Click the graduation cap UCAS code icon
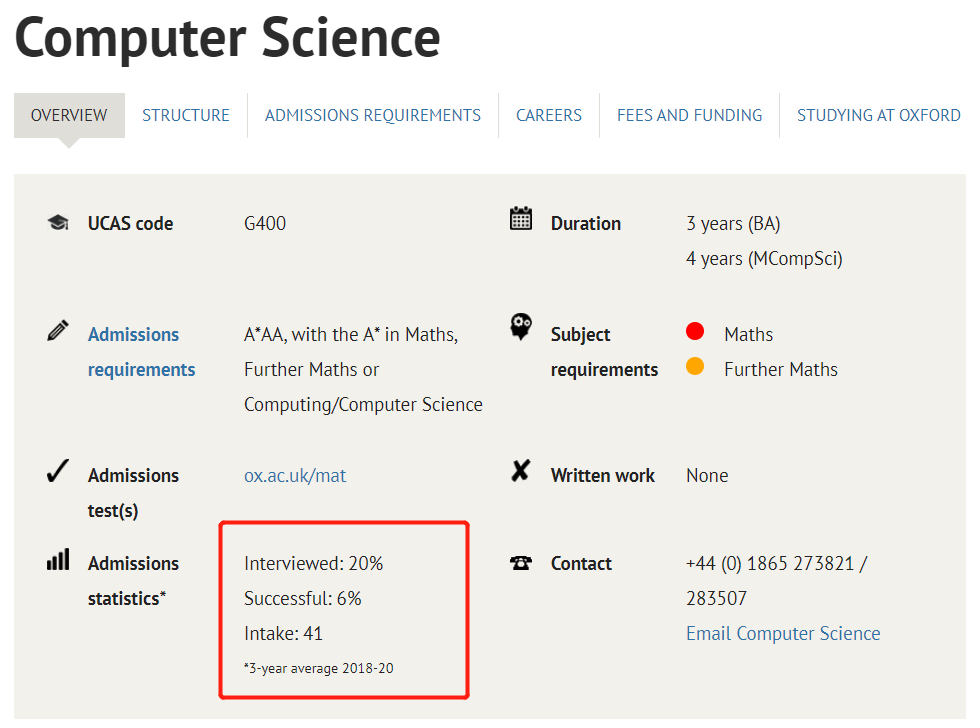 coord(58,222)
